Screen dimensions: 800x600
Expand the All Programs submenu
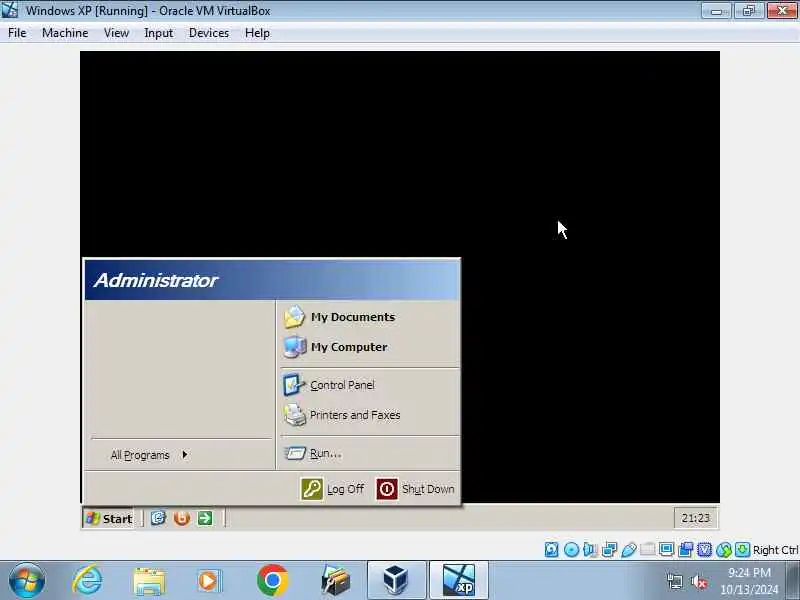coord(149,455)
